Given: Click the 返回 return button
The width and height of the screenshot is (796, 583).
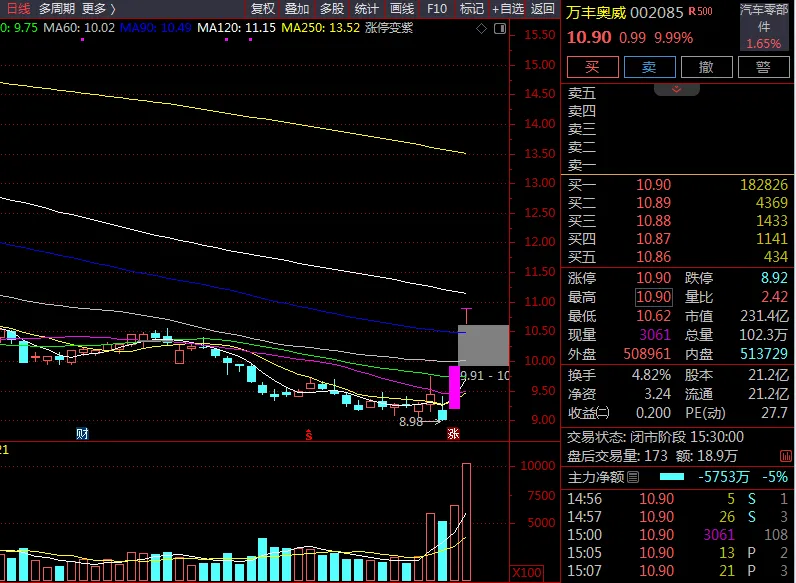Looking at the screenshot, I should [542, 9].
